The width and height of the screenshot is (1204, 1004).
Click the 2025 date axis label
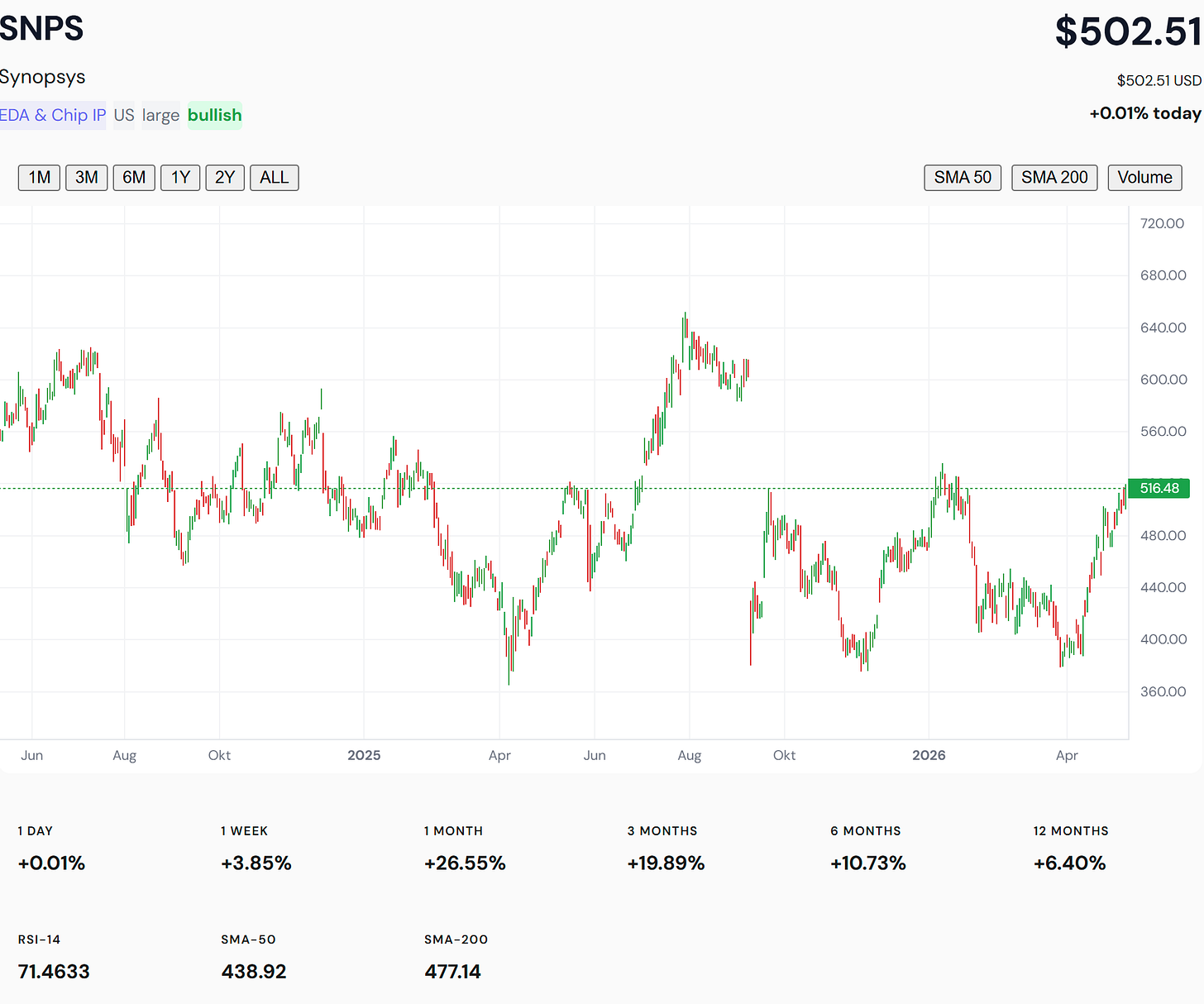click(x=364, y=755)
